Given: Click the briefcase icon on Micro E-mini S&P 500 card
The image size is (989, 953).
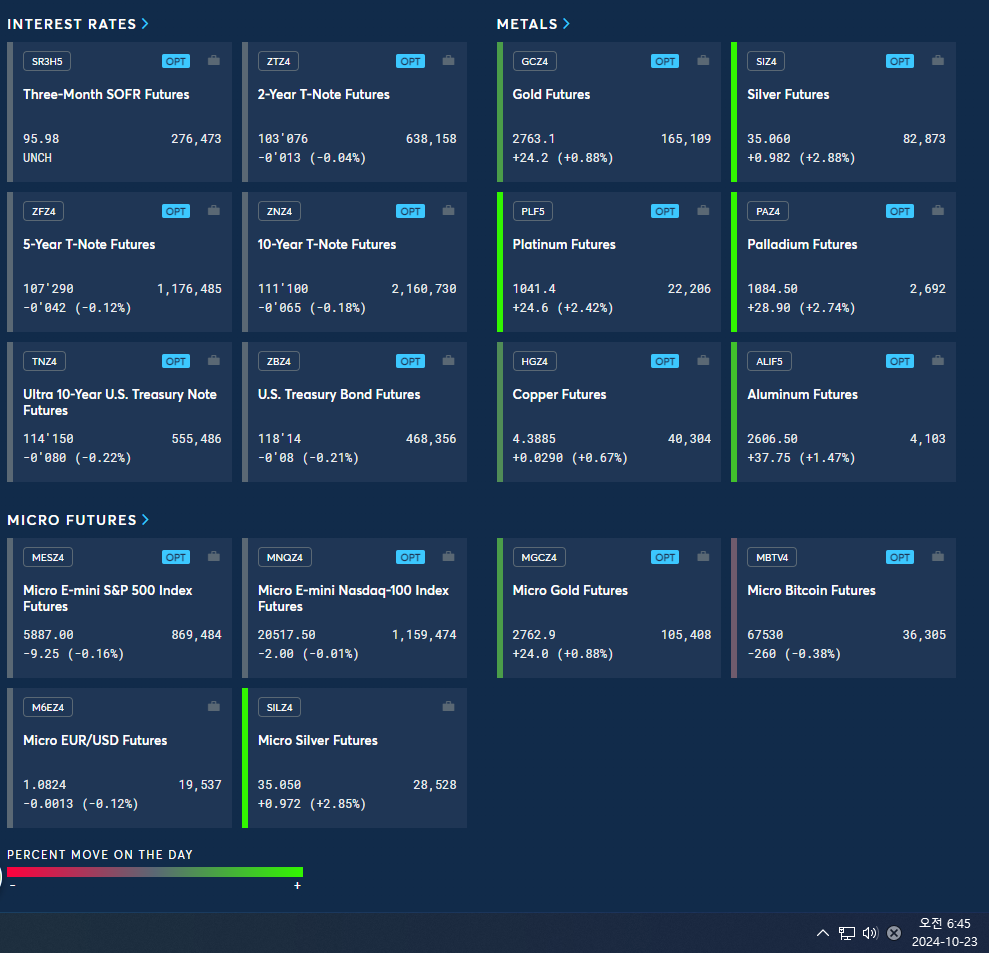Looking at the screenshot, I should tap(214, 557).
